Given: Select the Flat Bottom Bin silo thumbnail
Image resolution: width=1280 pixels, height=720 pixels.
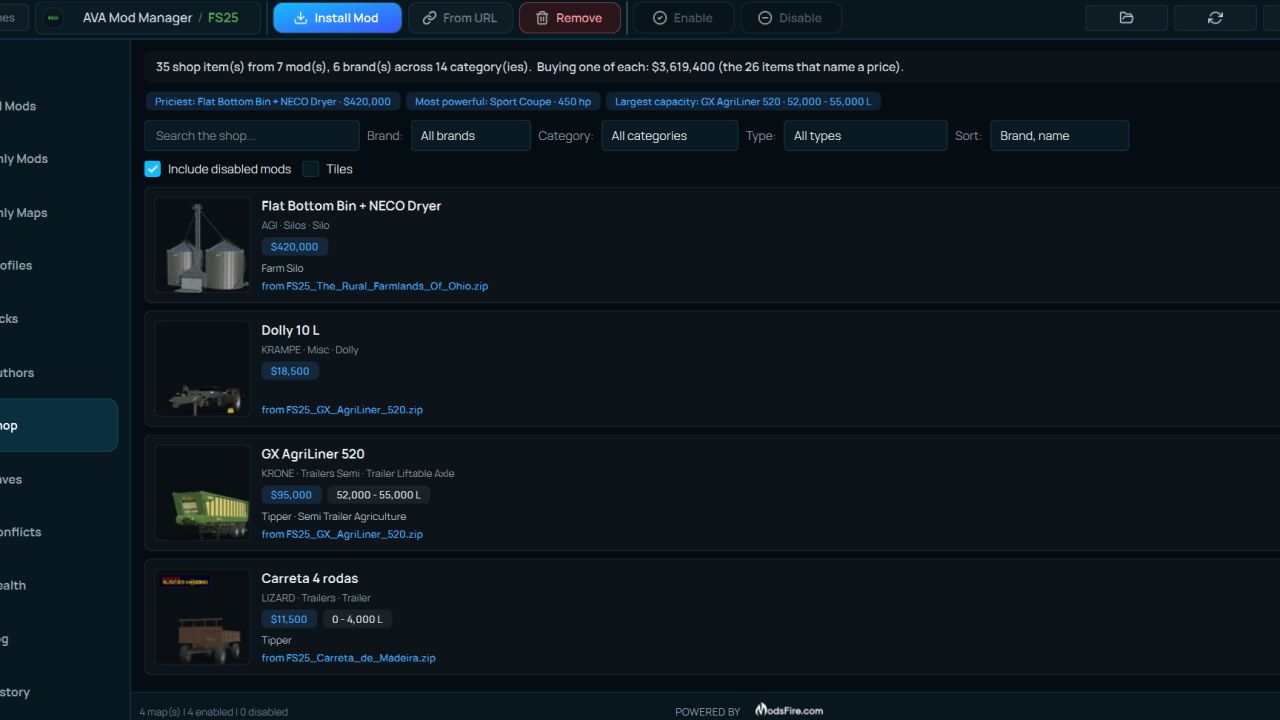Looking at the screenshot, I should (202, 245).
